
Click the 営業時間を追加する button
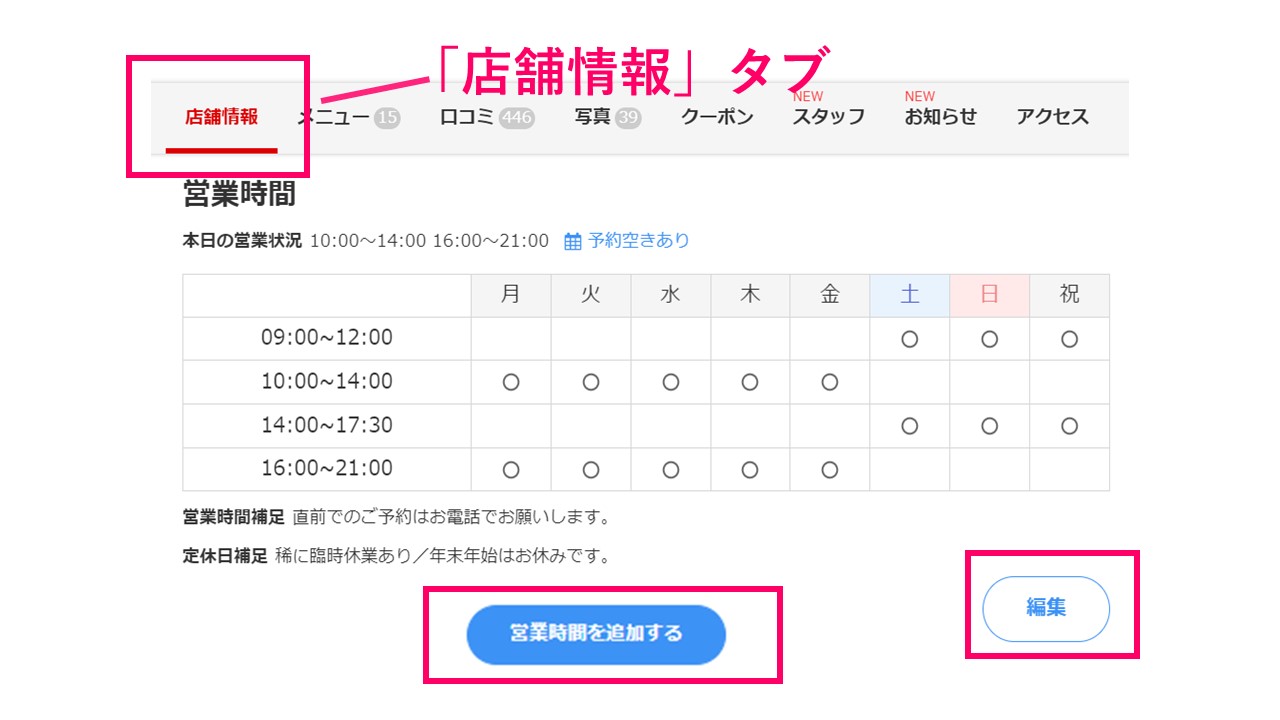[596, 634]
